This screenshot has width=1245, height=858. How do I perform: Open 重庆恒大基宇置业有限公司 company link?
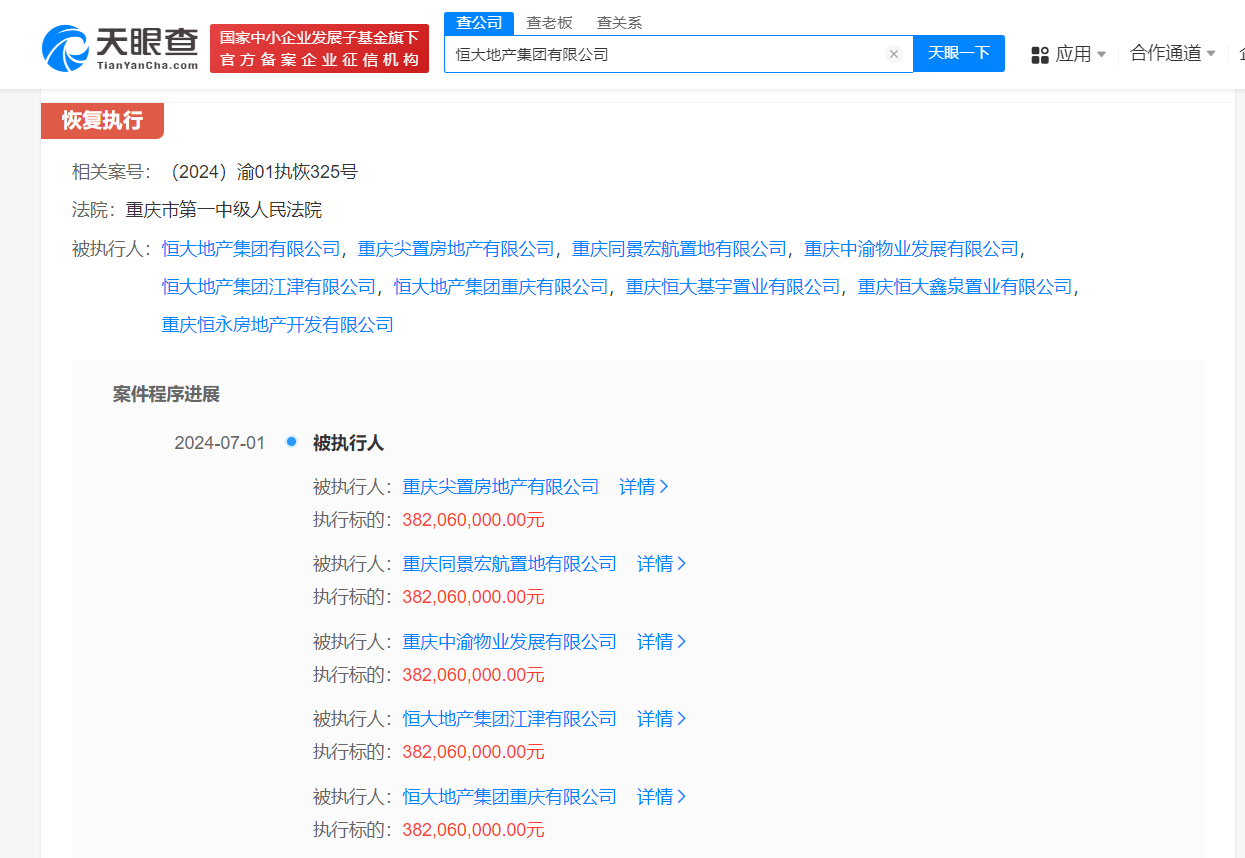coord(732,287)
